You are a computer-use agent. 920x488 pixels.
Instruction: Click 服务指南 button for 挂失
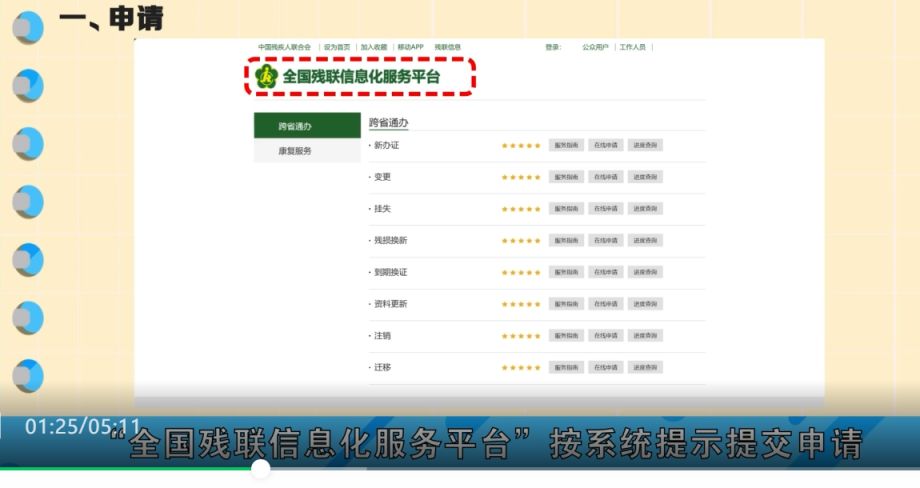pyautogui.click(x=566, y=208)
